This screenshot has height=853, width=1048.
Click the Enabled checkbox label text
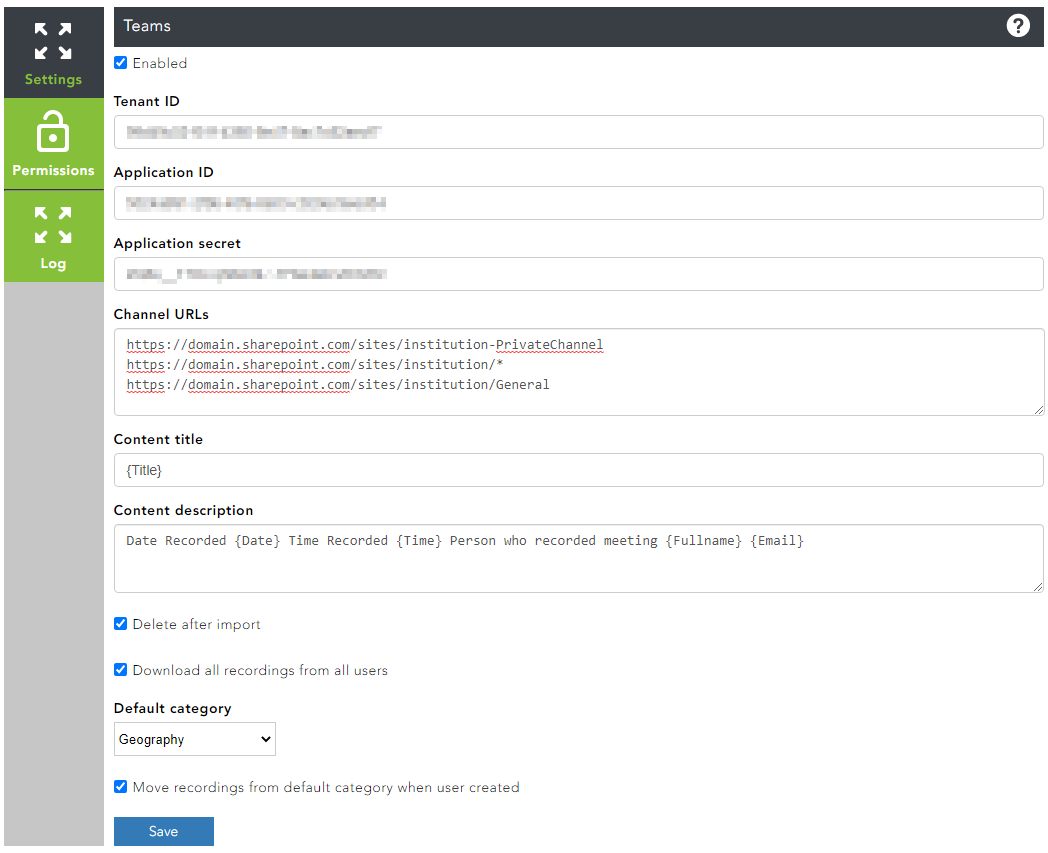pos(160,64)
